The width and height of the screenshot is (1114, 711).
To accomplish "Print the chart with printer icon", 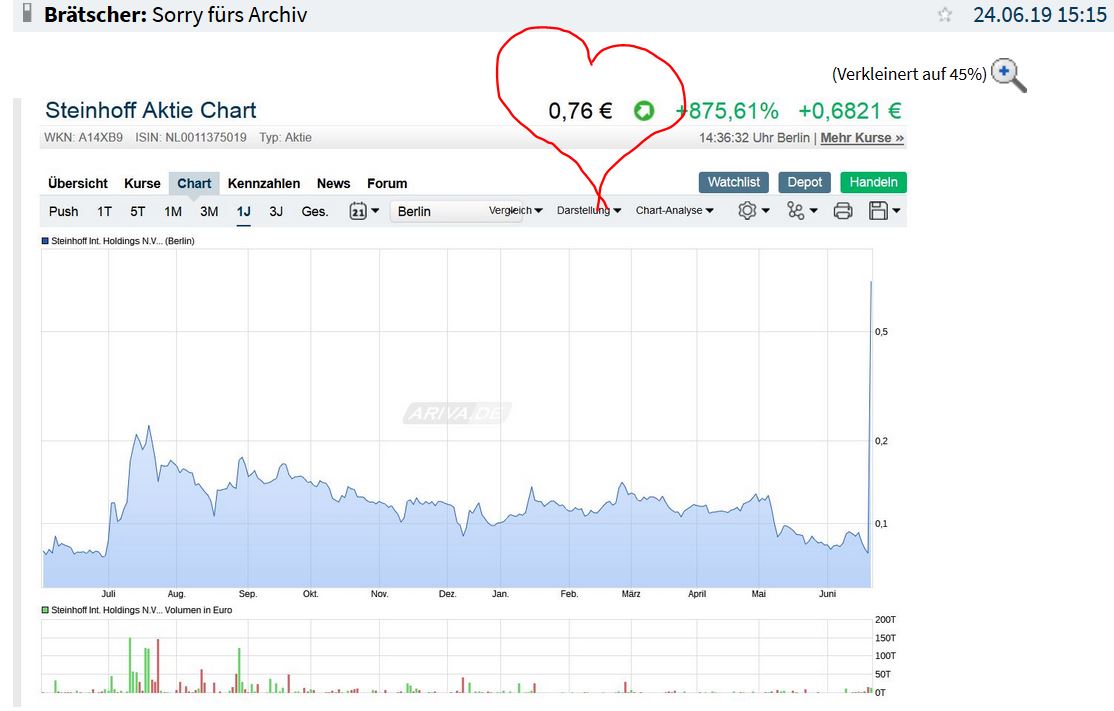I will coord(843,210).
